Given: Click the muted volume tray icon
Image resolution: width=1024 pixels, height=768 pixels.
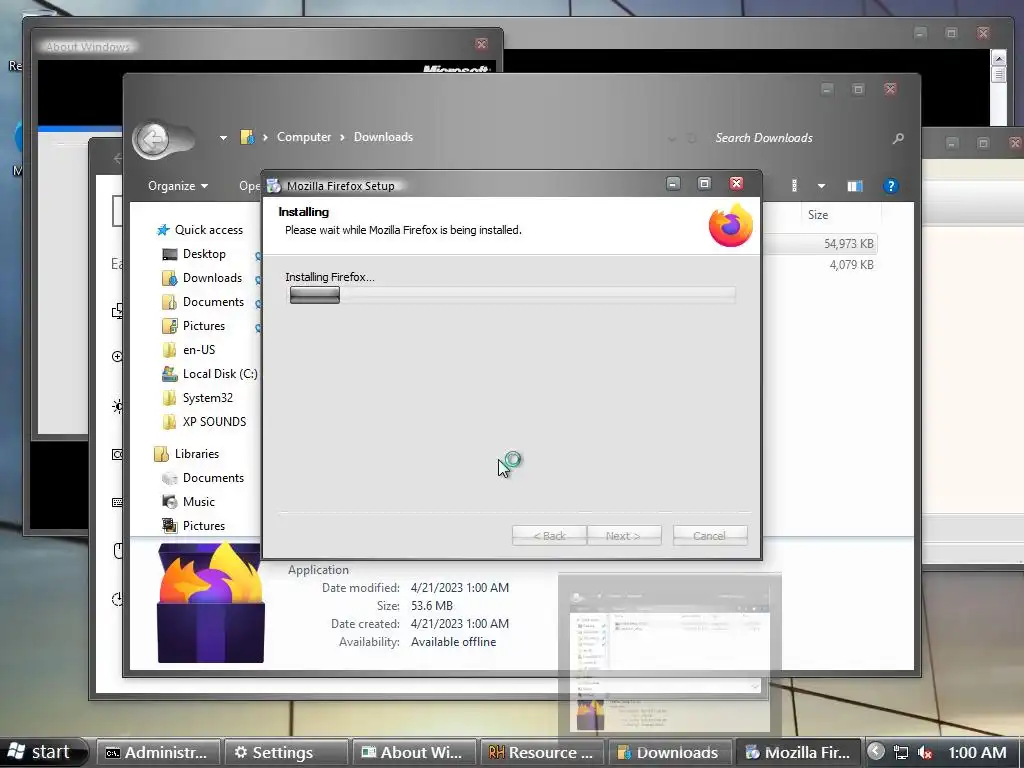Looking at the screenshot, I should pyautogui.click(x=925, y=753).
